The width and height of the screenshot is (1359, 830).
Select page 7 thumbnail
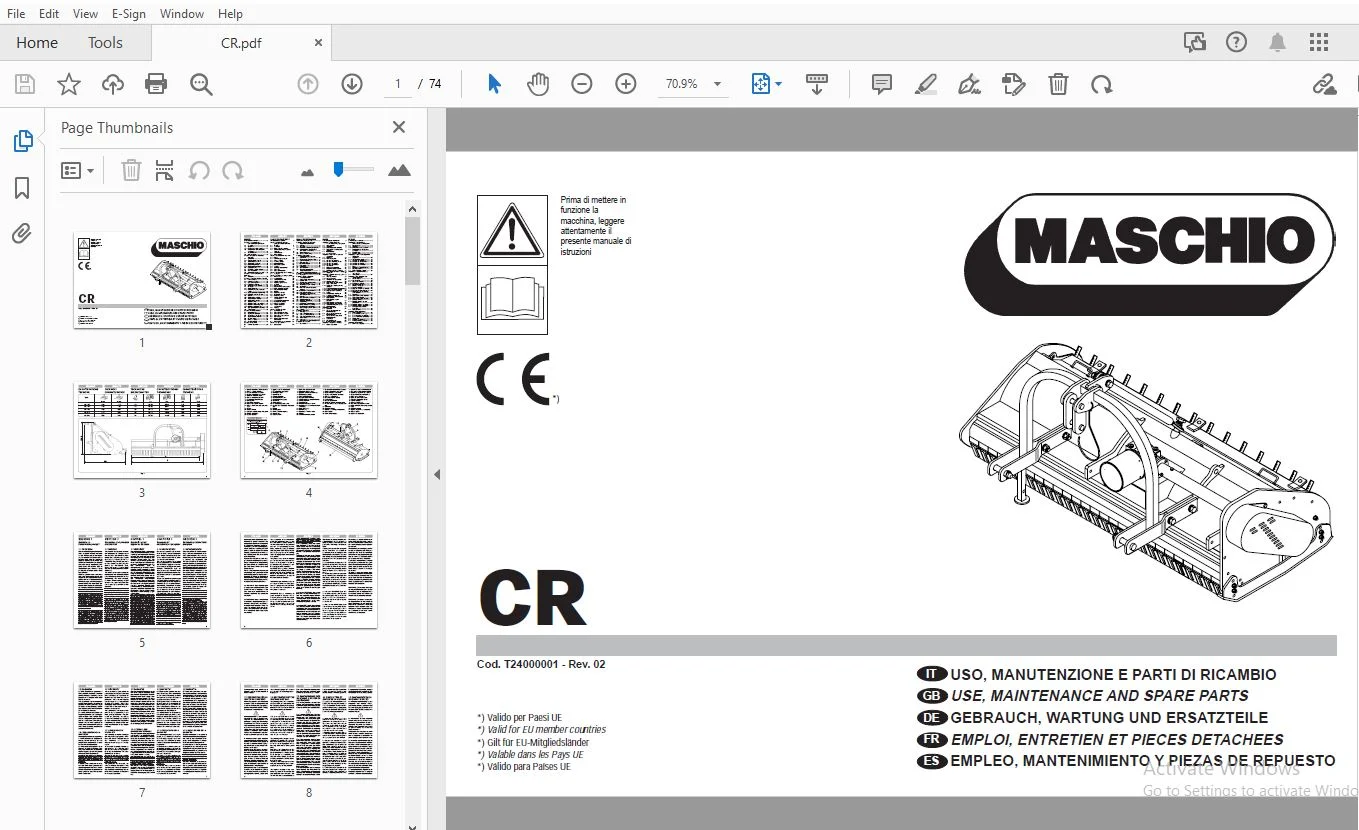tap(142, 730)
